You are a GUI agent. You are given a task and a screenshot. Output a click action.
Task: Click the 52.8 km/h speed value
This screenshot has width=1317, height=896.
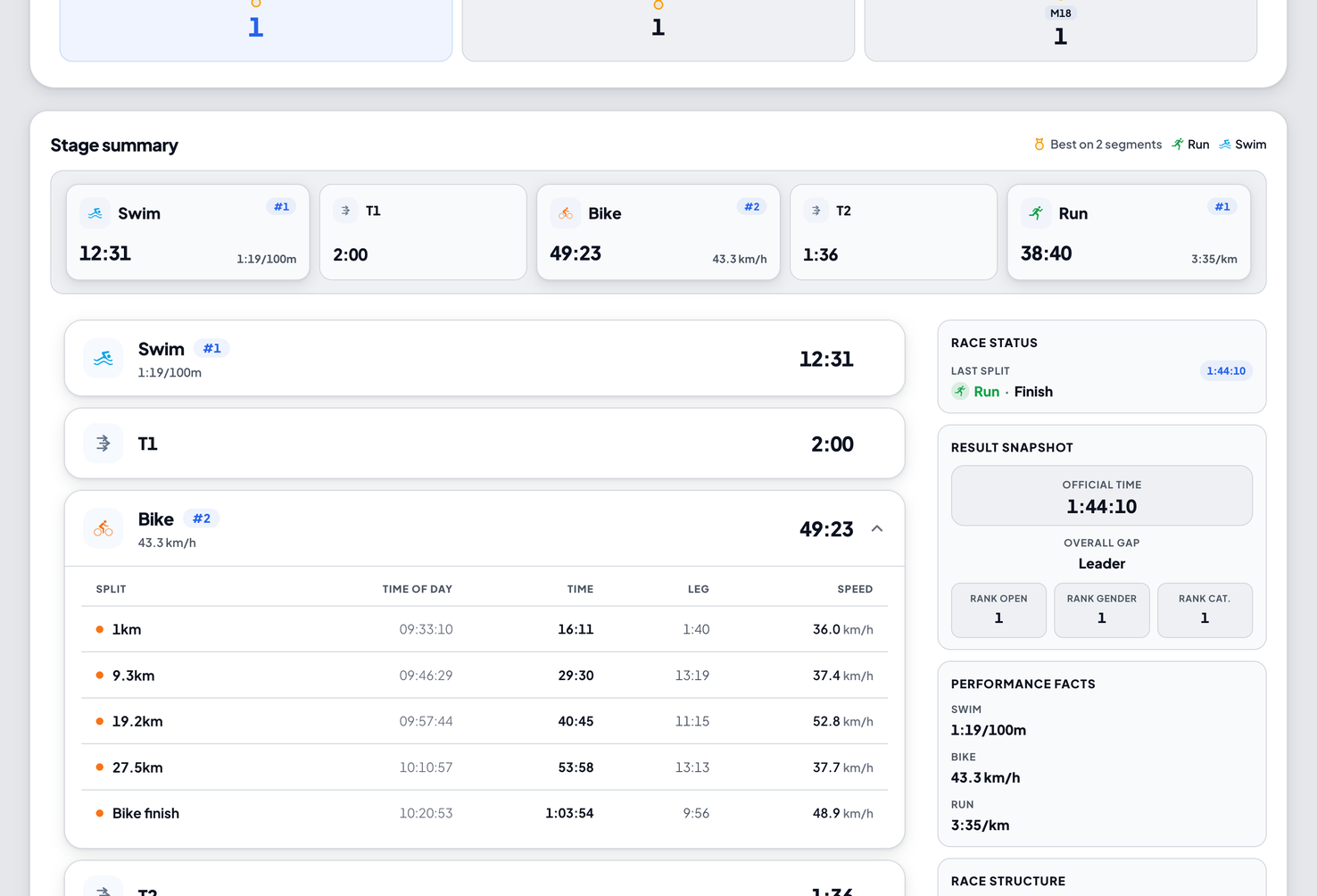(x=842, y=721)
